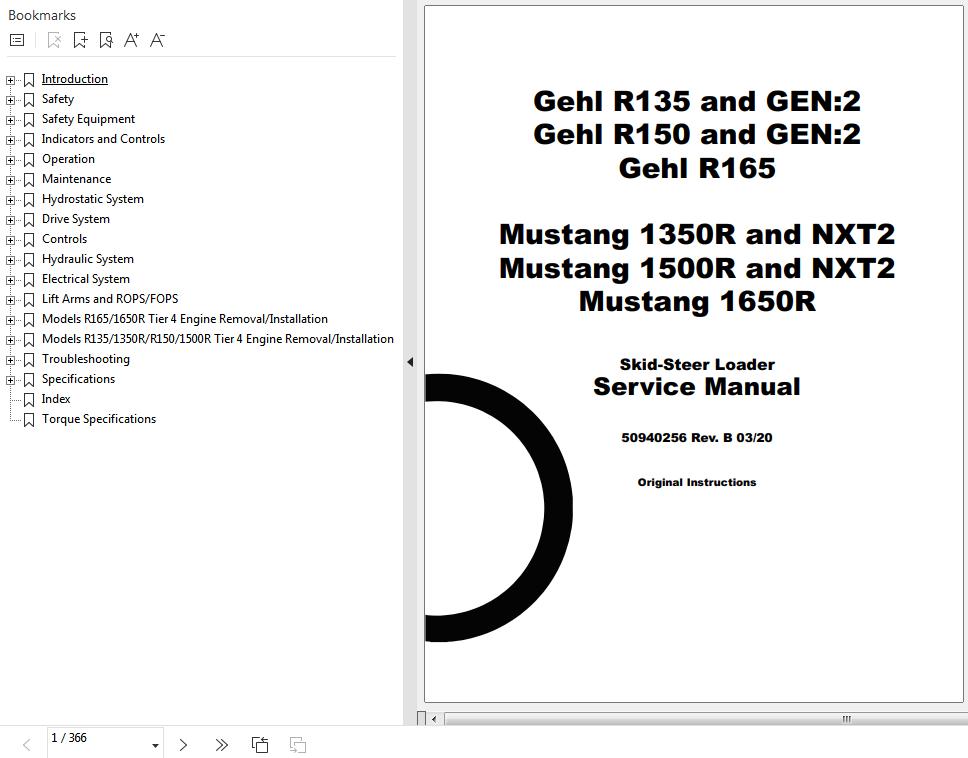The height and width of the screenshot is (758, 968).
Task: Expand Models R135/1350R/R150/1500R Tier 4 node
Action: pos(10,340)
